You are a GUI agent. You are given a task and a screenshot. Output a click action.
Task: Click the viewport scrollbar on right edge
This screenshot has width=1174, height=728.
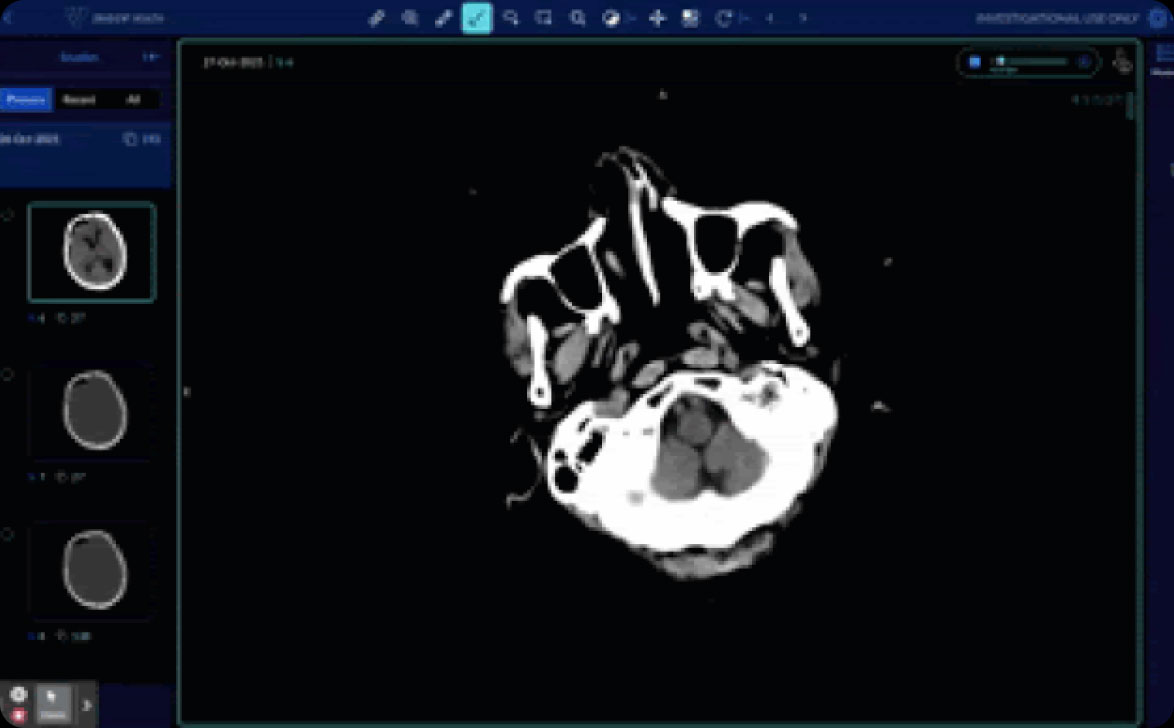pos(1131,105)
